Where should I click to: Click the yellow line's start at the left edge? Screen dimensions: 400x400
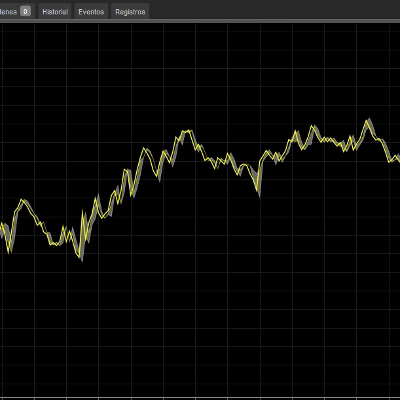click(1, 224)
